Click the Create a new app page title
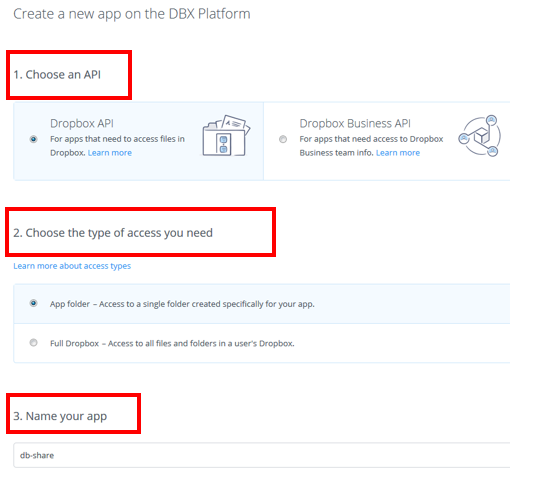 [x=132, y=14]
